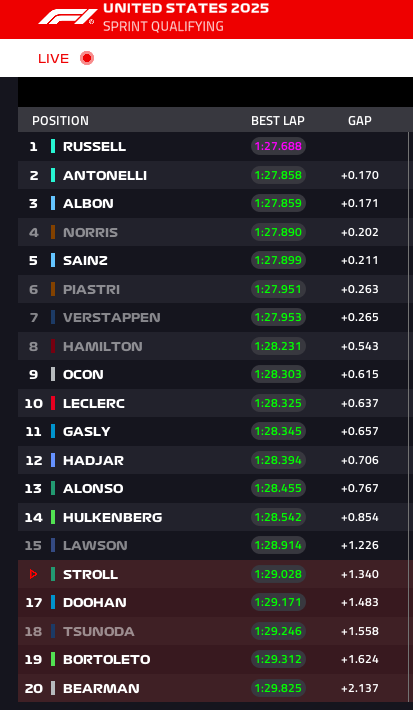
Task: Click the red LIVE indicator dot
Action: (x=87, y=58)
